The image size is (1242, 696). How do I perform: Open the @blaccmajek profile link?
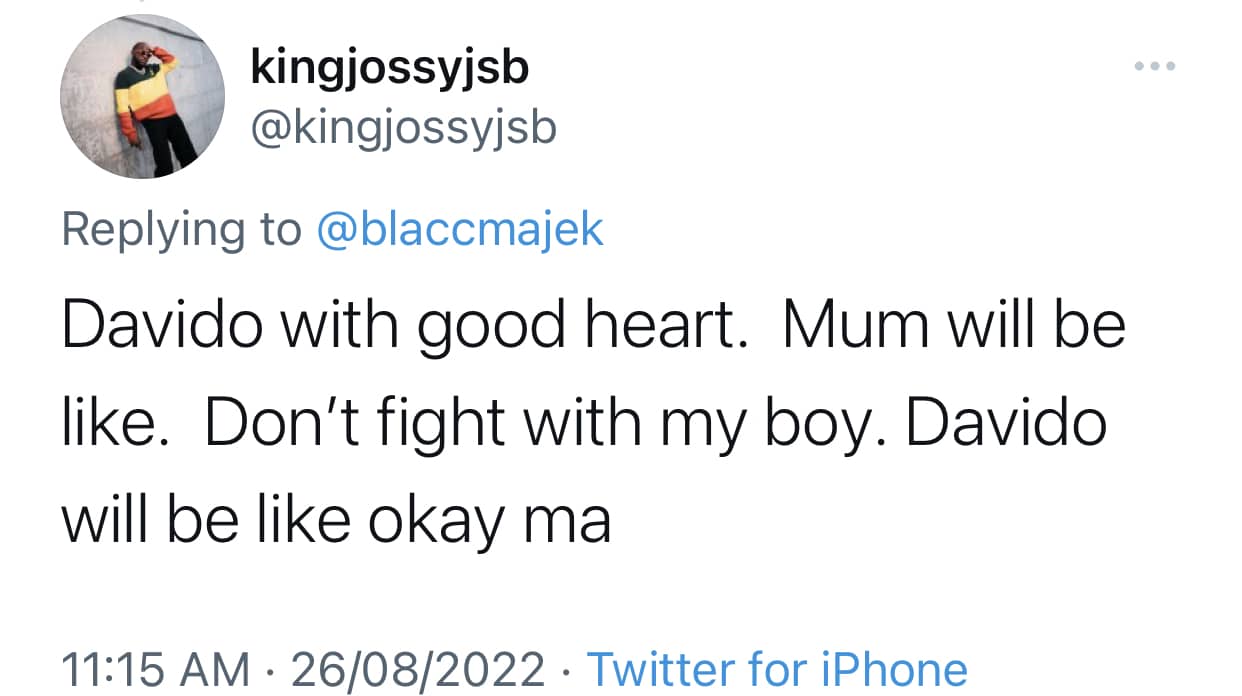tap(460, 230)
